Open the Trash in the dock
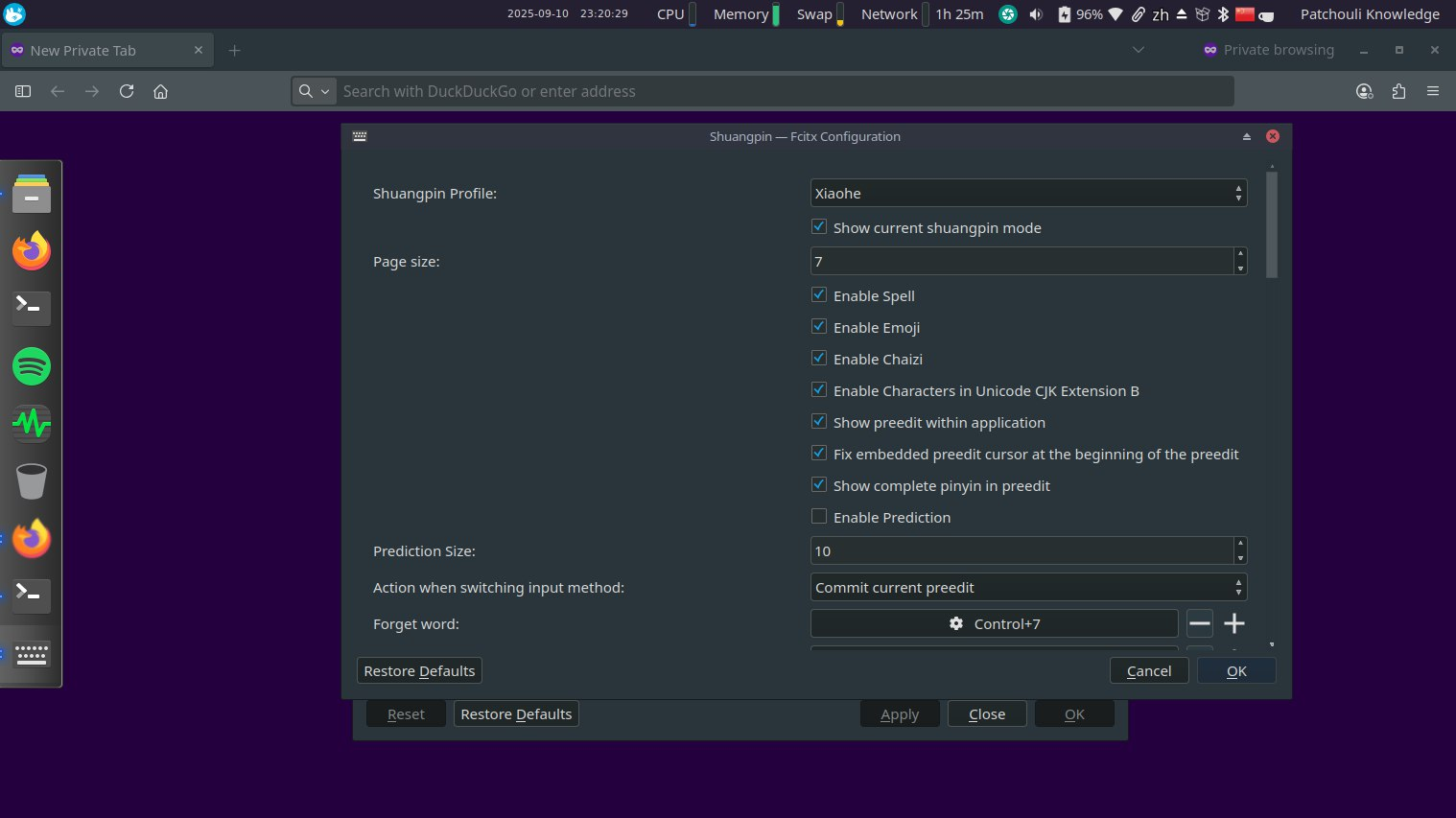This screenshot has width=1456, height=818. click(x=32, y=480)
